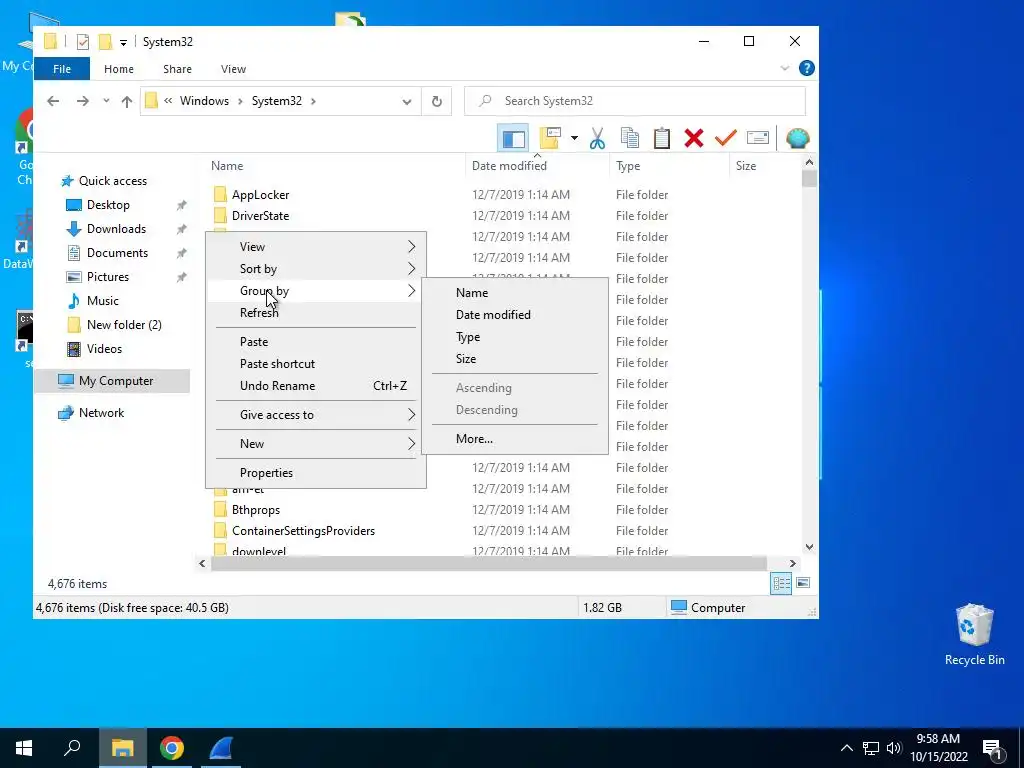This screenshot has height=768, width=1024.
Task: Click the Windows Start button
Action: coord(24,748)
